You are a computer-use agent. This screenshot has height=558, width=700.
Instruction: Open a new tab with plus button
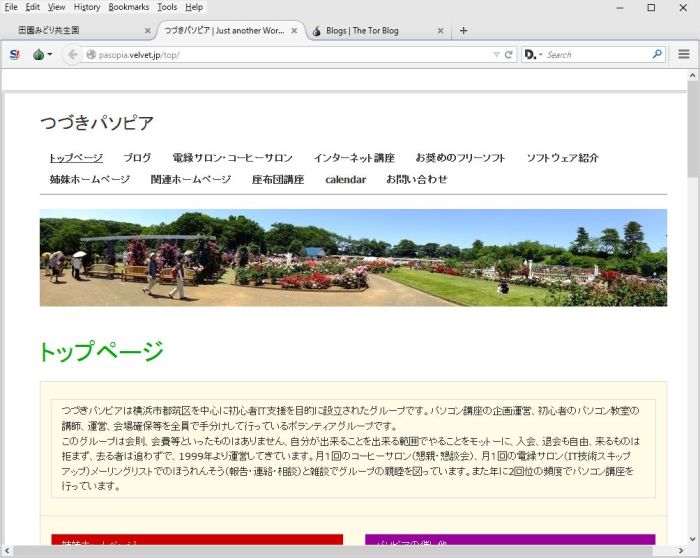click(x=463, y=30)
